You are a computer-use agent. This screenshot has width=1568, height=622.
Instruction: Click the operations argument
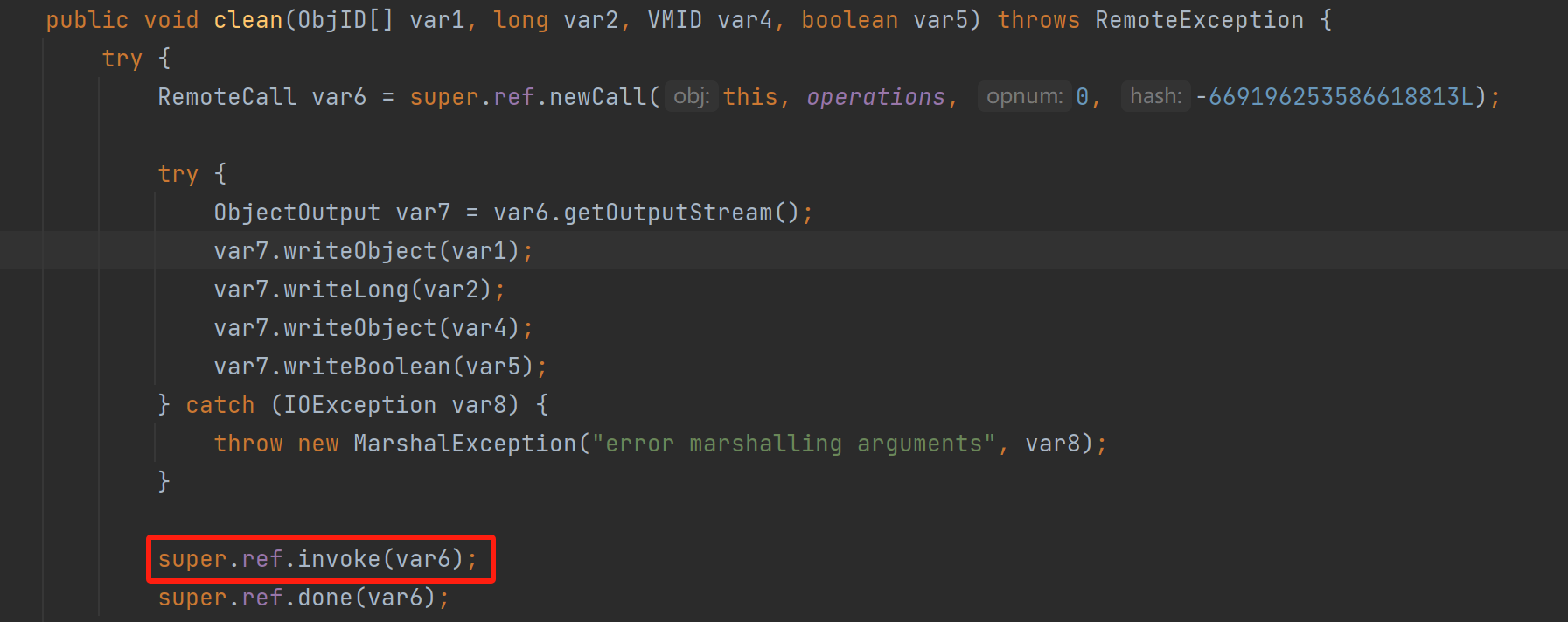(x=875, y=97)
